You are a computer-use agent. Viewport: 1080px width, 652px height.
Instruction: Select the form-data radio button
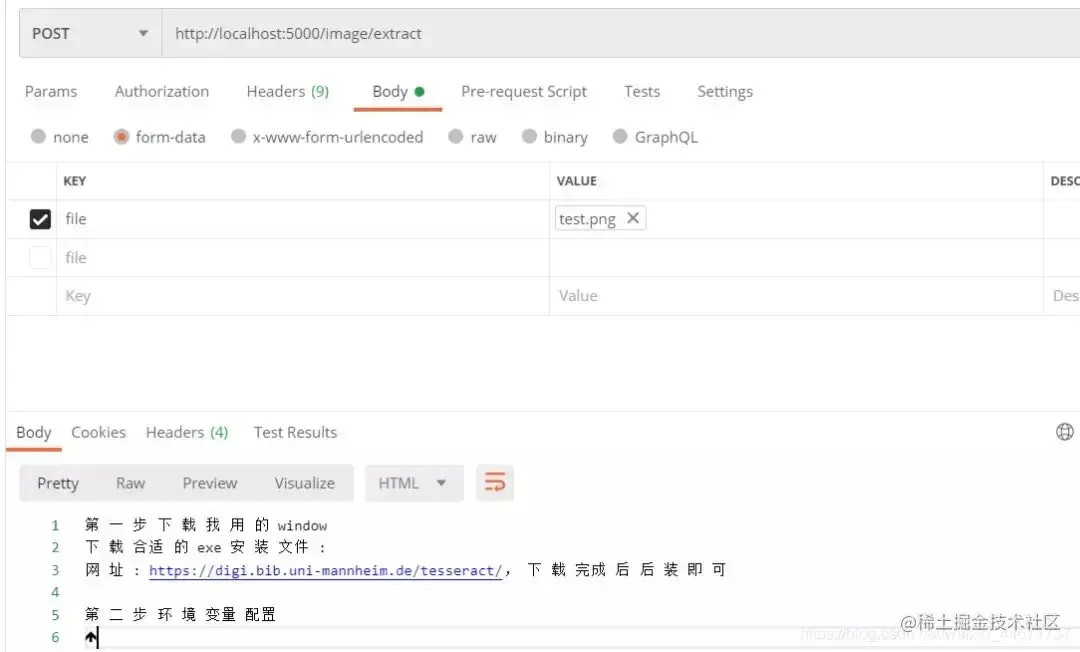tap(121, 136)
